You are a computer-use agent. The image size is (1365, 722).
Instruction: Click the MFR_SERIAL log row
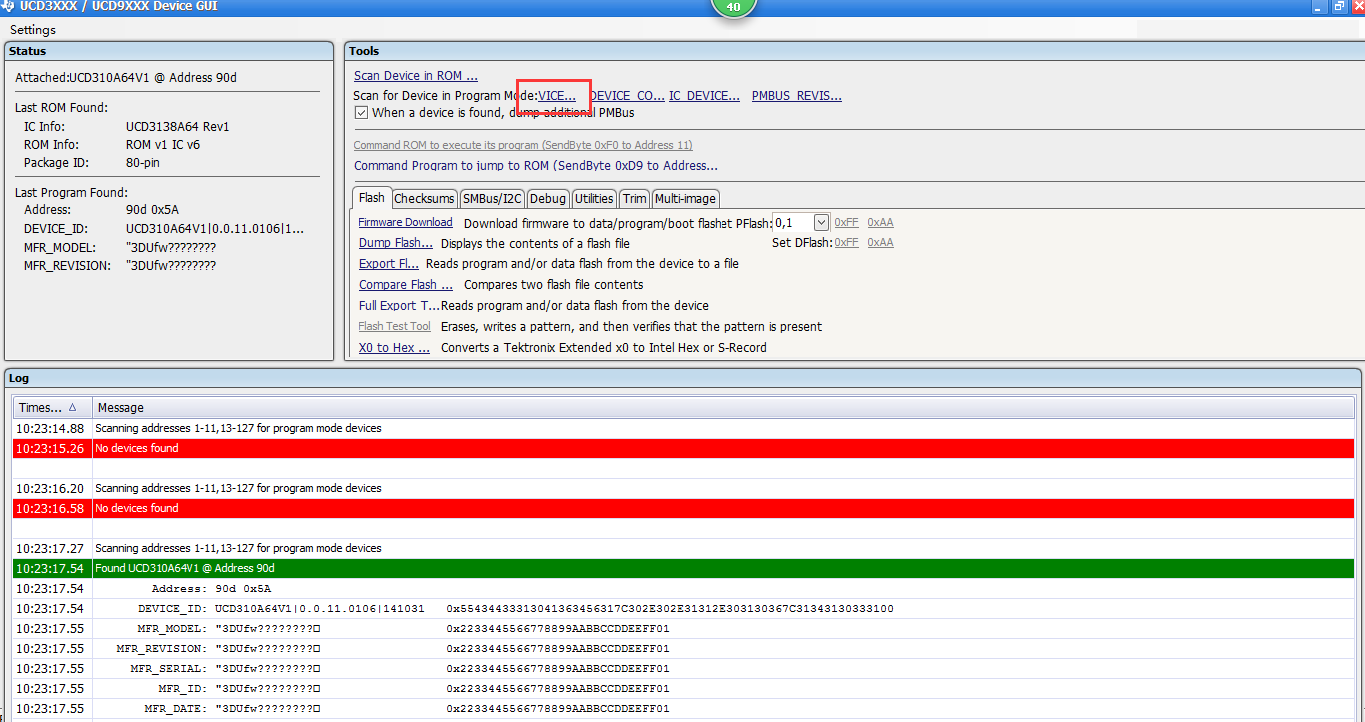point(684,668)
